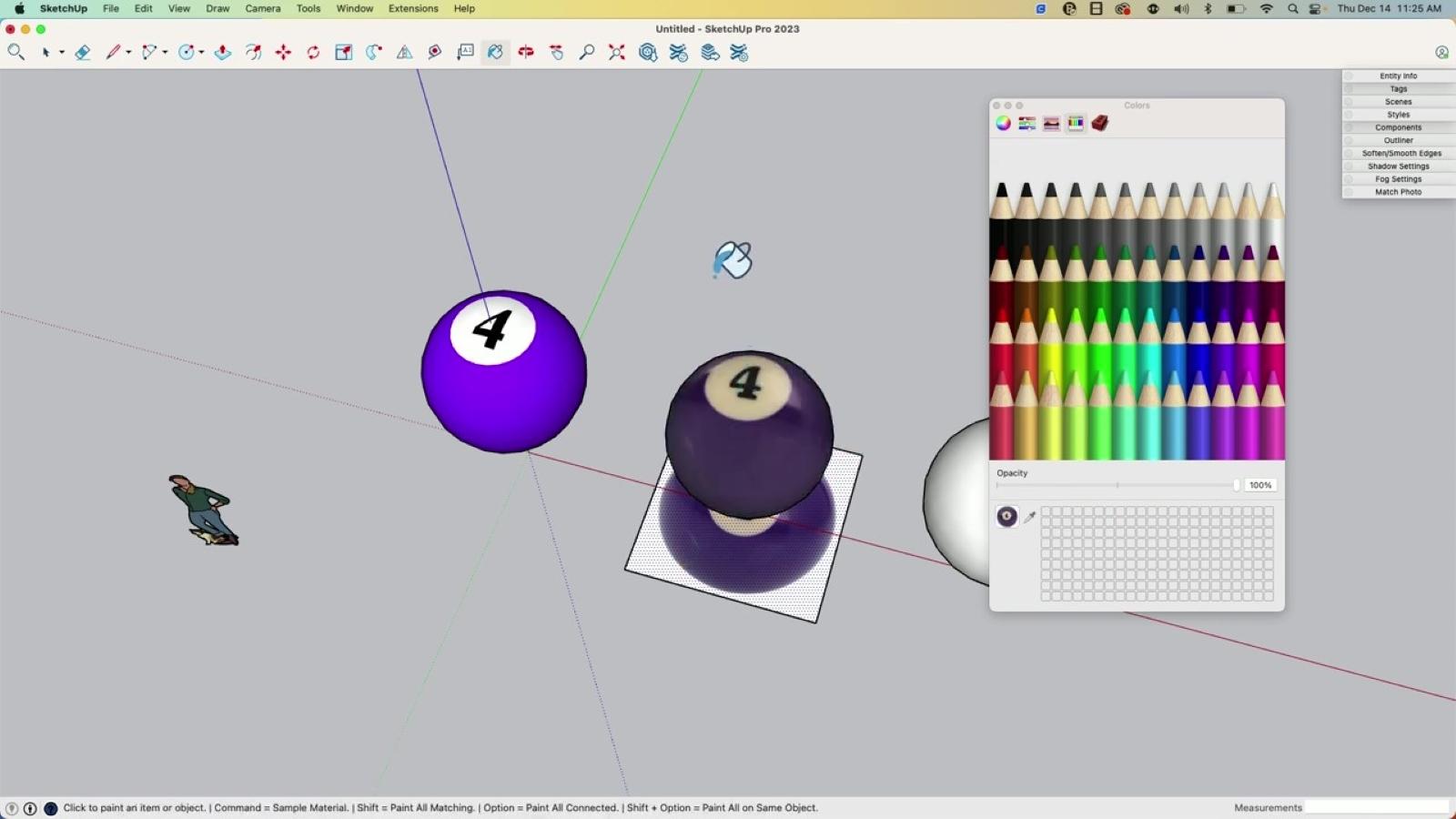This screenshot has height=819, width=1456.
Task: Open the Line tool dropdown arrow
Action: [128, 53]
